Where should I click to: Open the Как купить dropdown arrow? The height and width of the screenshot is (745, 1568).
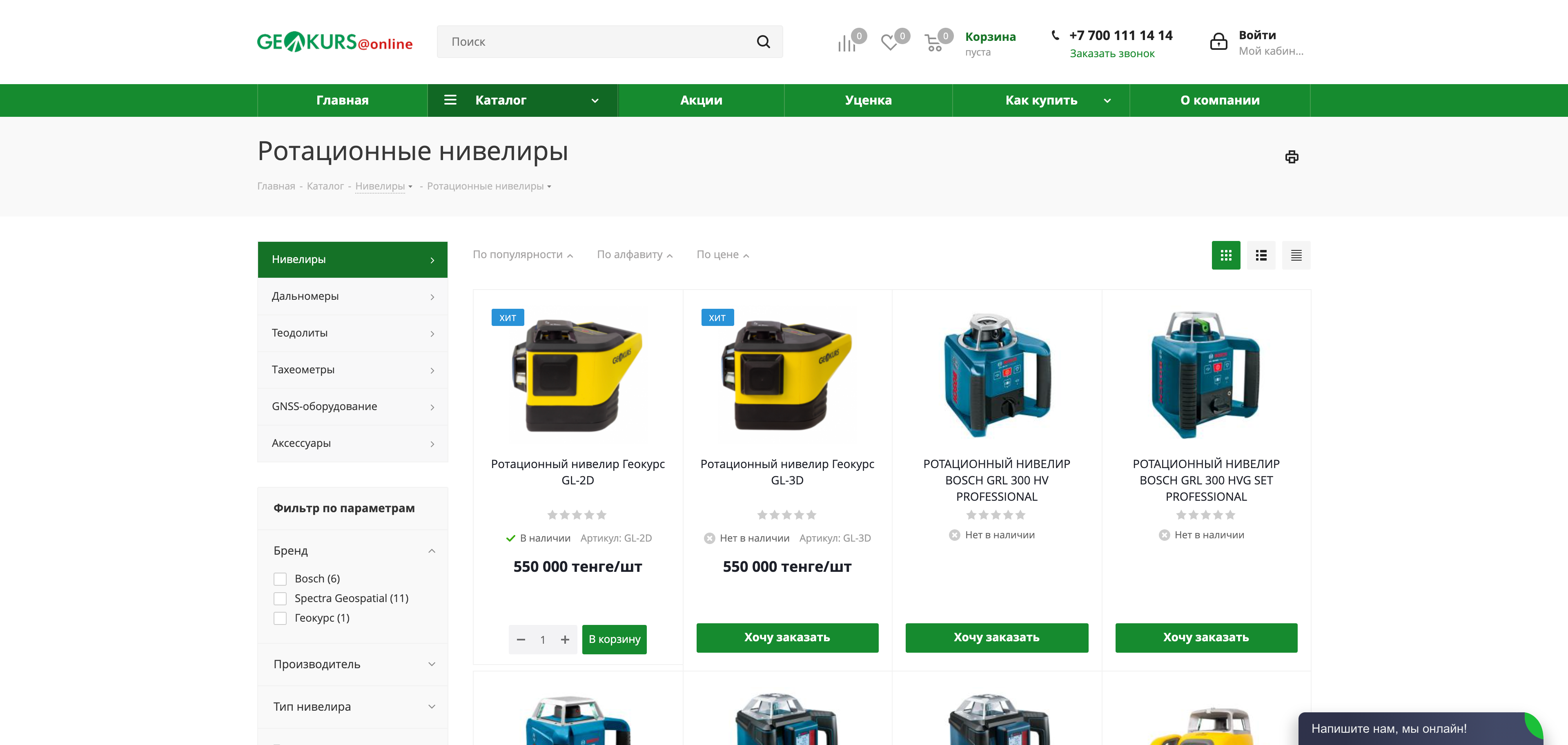click(1107, 100)
